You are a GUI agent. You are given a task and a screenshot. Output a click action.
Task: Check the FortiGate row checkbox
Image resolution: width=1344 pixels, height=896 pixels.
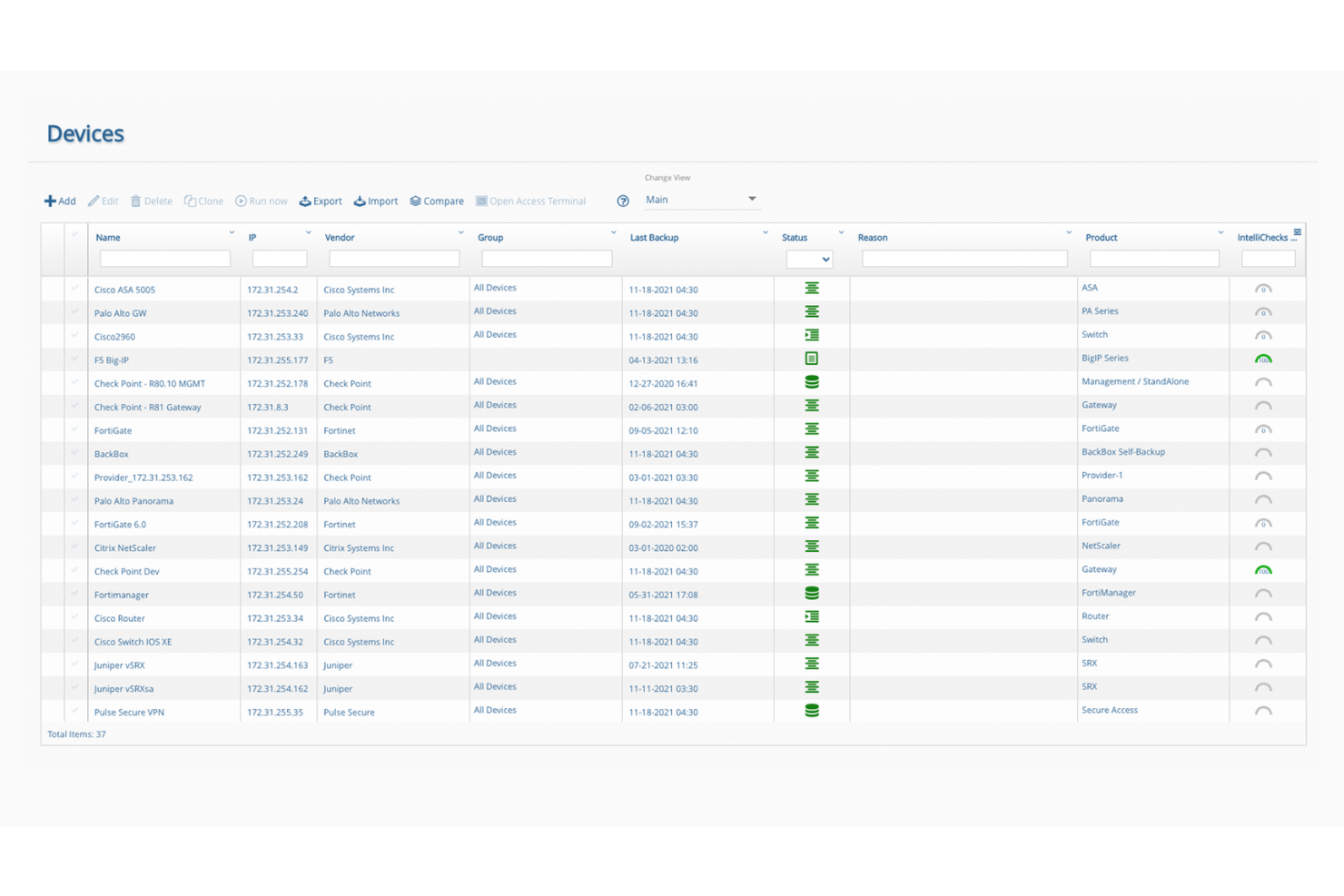(x=74, y=429)
